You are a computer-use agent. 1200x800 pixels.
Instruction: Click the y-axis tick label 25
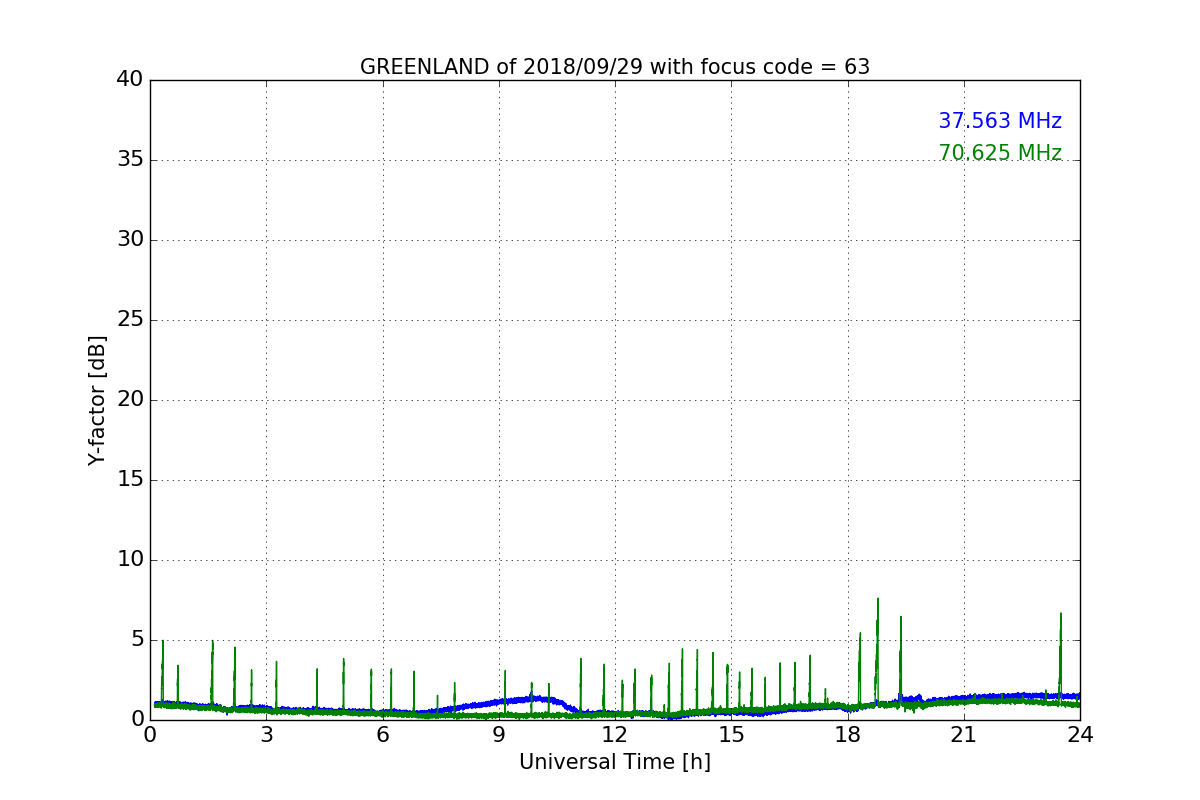pyautogui.click(x=130, y=320)
